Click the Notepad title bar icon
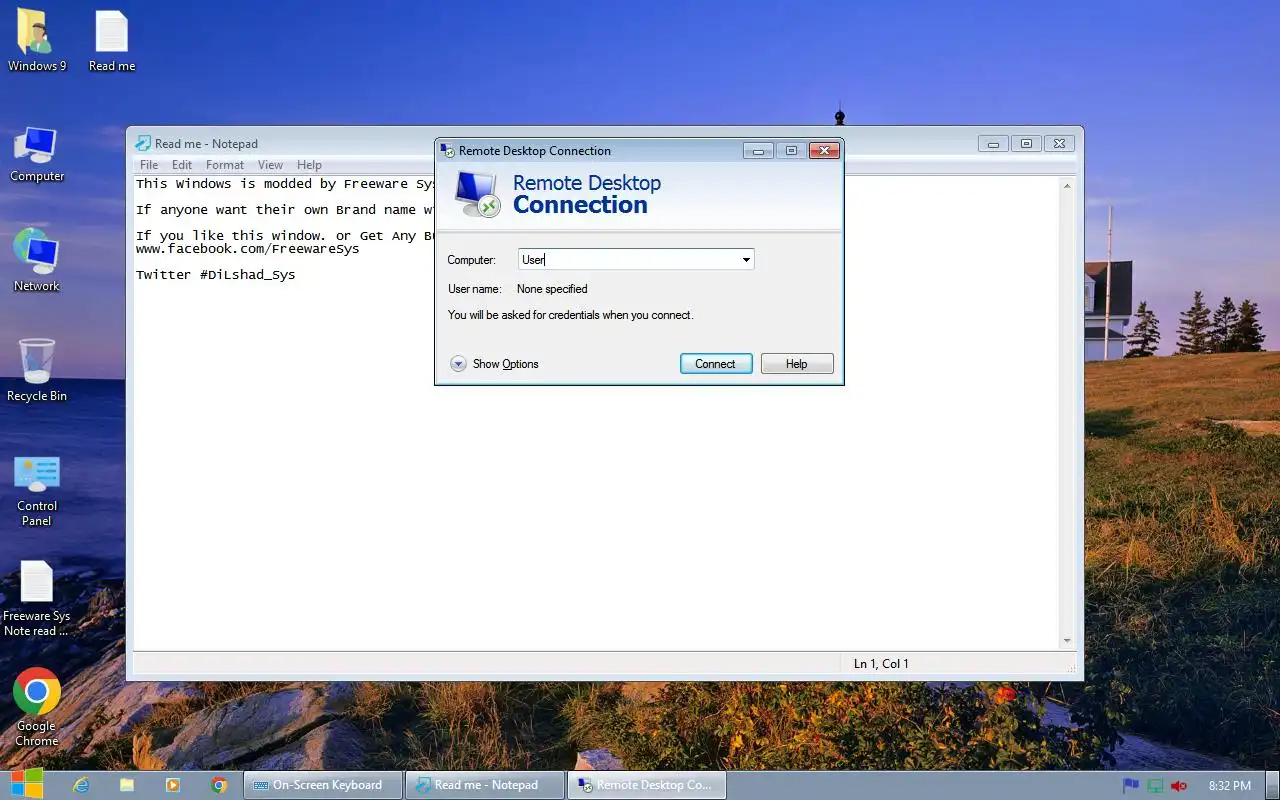This screenshot has height=800, width=1280. click(143, 144)
